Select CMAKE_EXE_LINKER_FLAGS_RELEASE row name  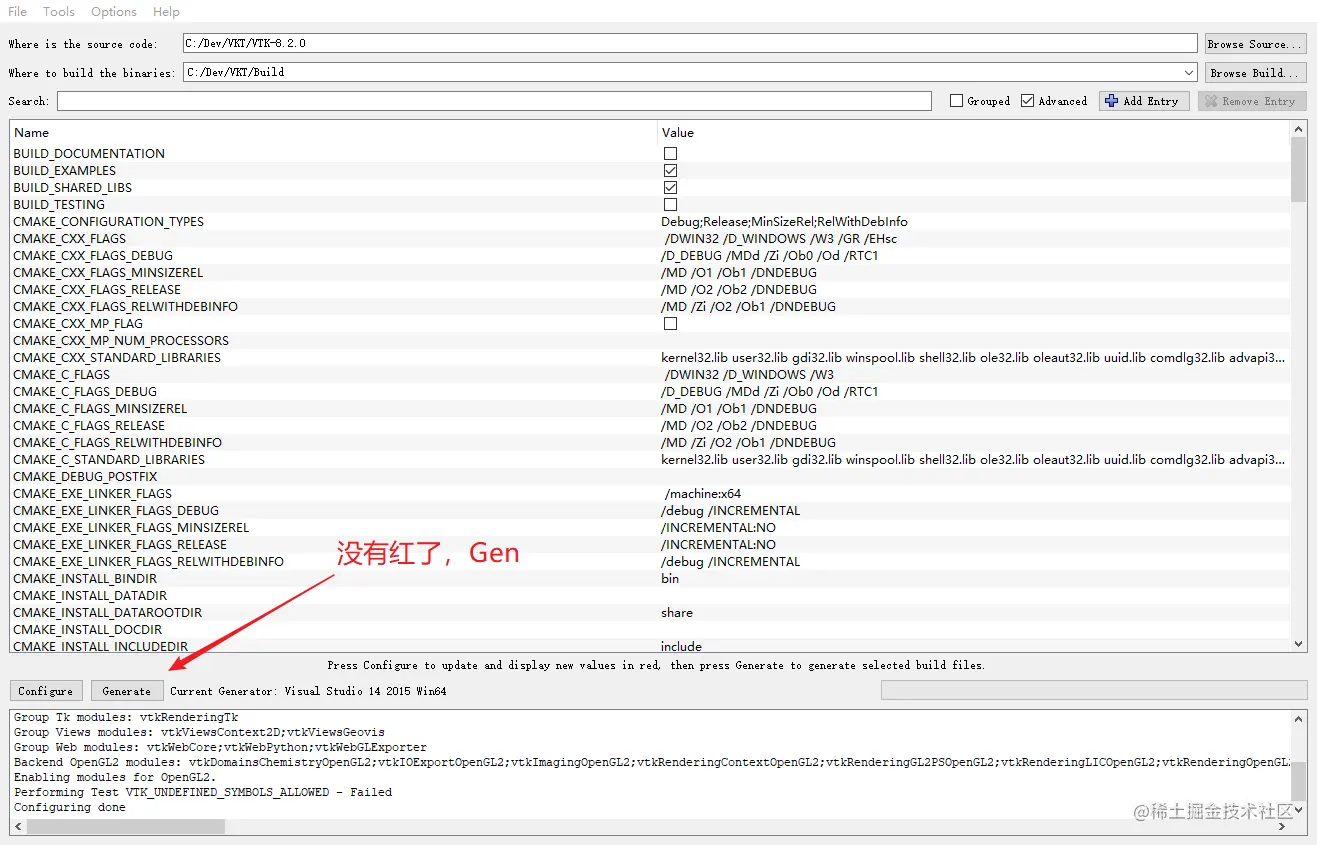[x=120, y=544]
